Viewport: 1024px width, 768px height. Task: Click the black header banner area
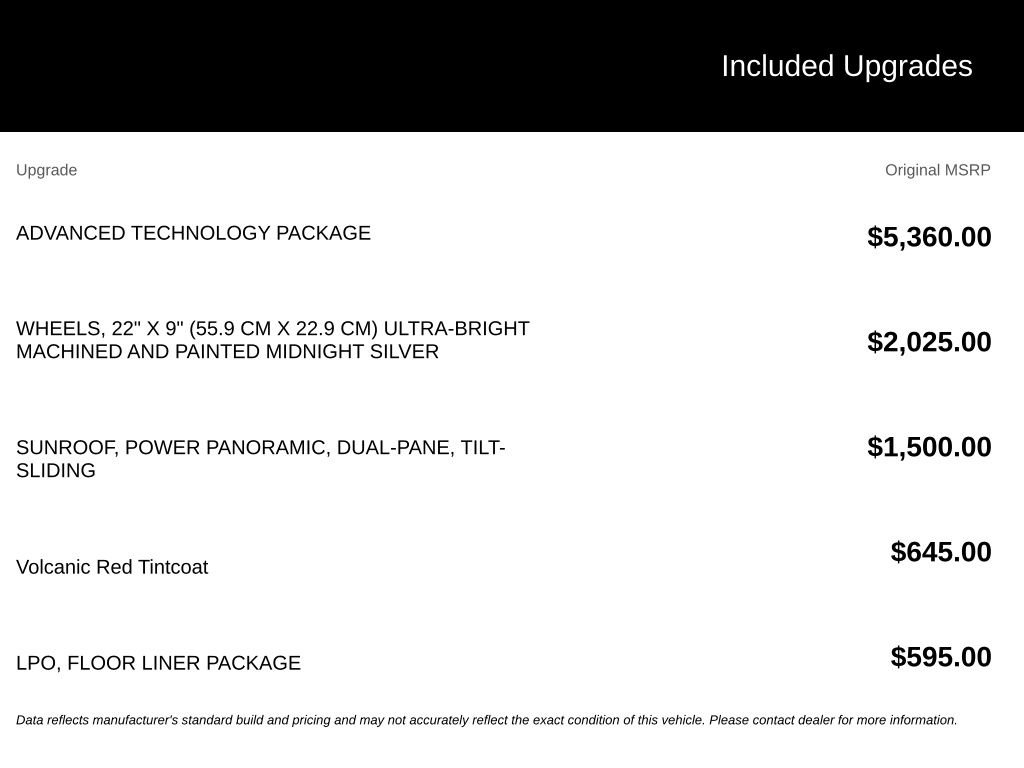(x=512, y=65)
